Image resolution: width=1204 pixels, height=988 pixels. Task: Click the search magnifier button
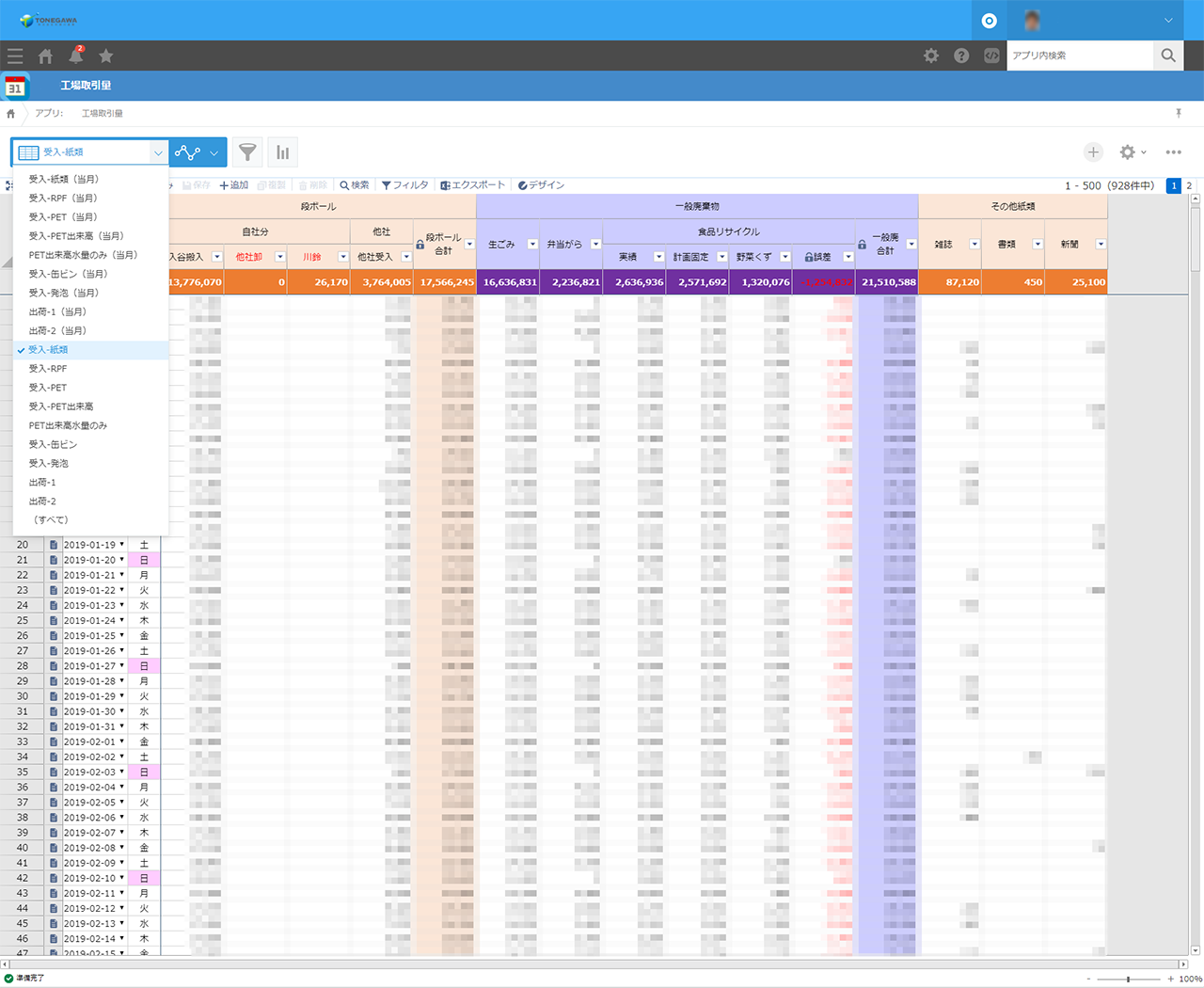(x=1168, y=56)
